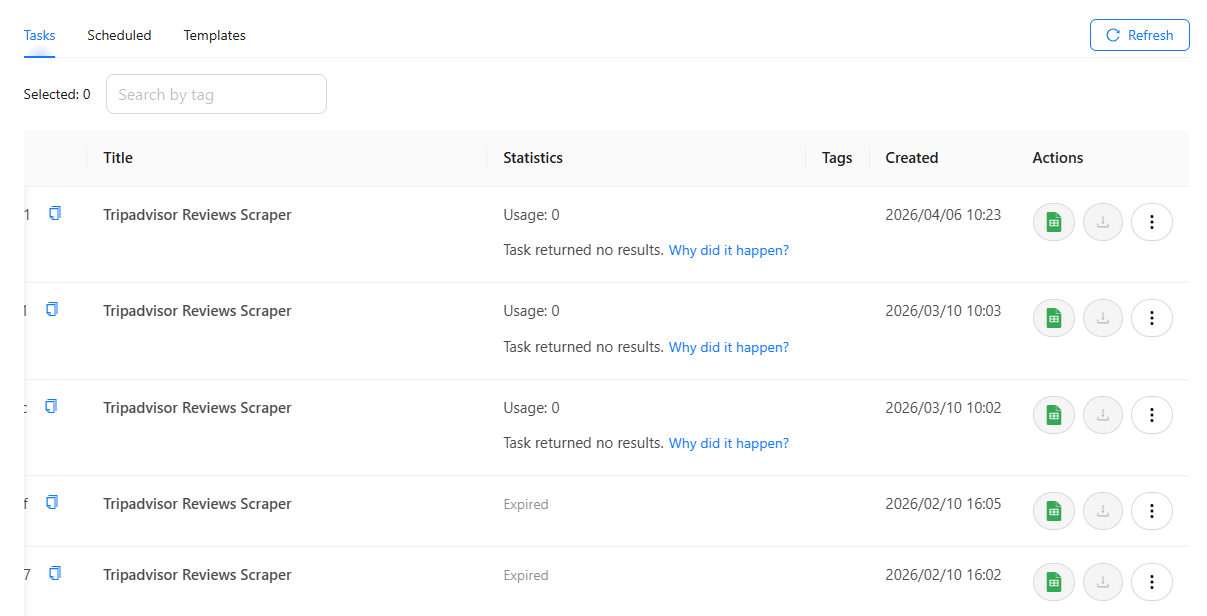The image size is (1207, 616).
Task: Open more actions menu for 2026/04/06 10:23 task
Action: coord(1151,222)
